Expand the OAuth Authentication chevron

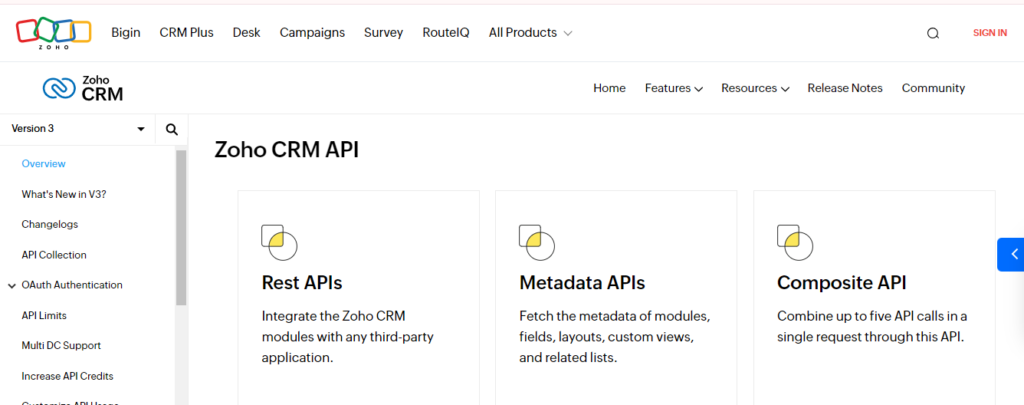12,285
